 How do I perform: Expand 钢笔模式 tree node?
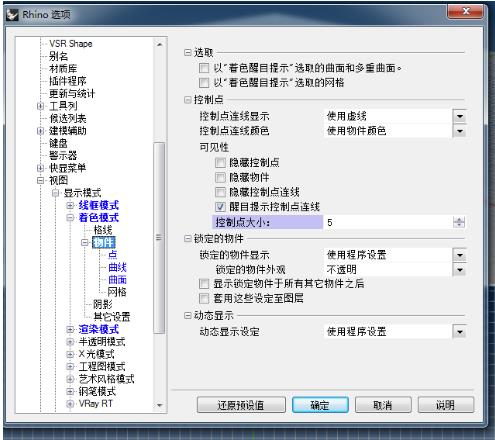click(70, 391)
